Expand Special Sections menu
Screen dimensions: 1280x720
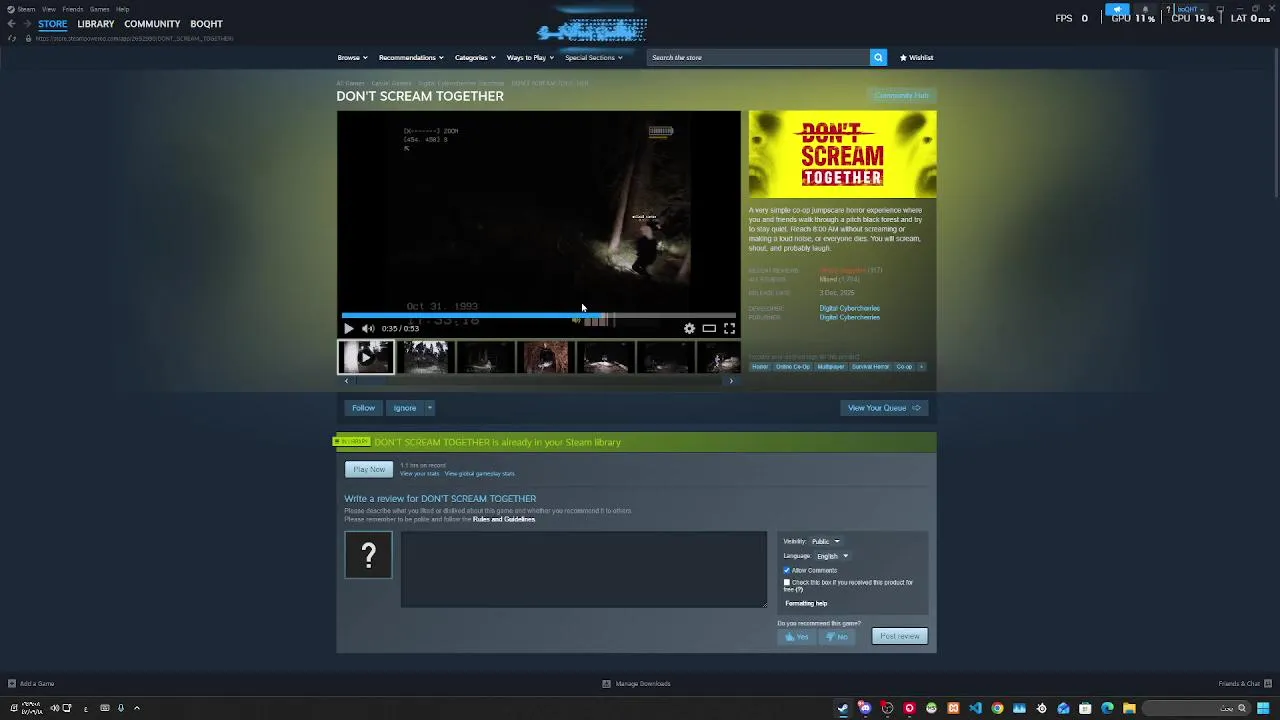coord(593,57)
